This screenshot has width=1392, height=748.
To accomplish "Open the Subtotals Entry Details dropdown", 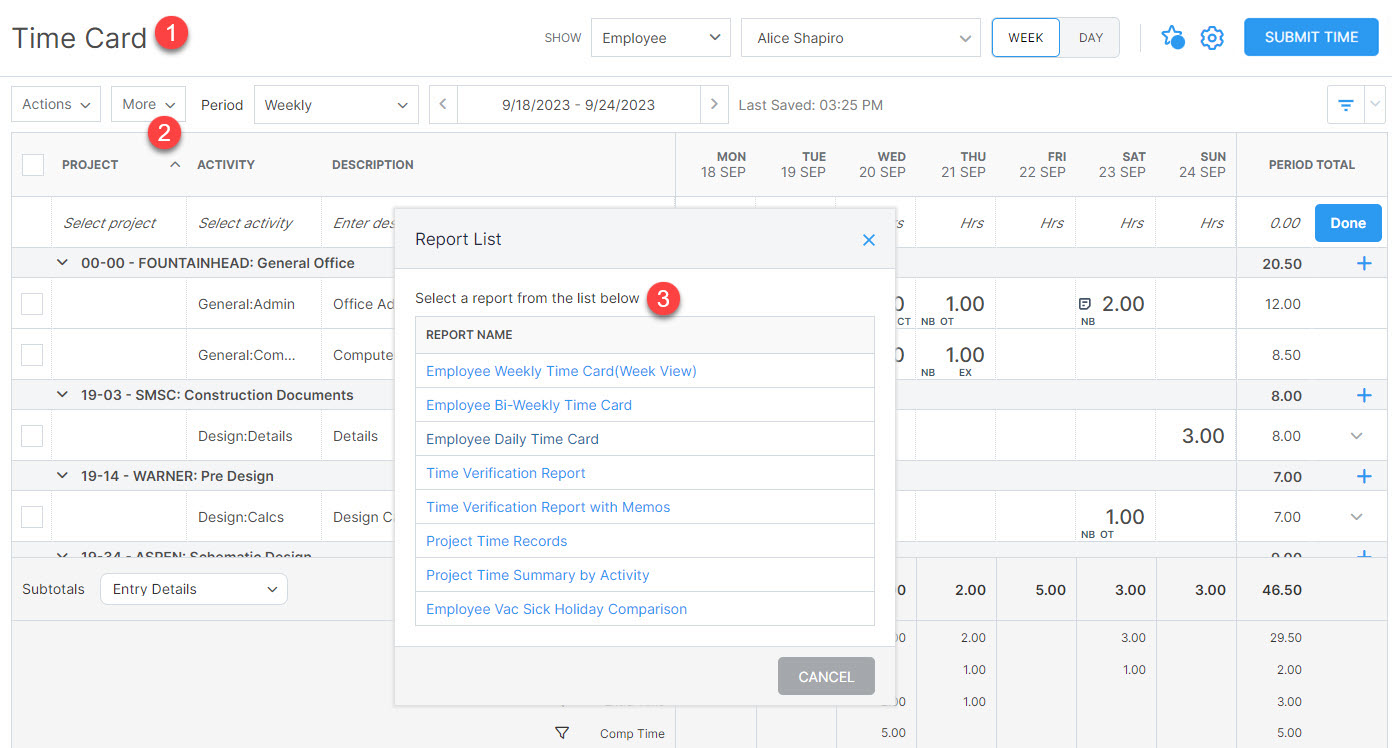I will [x=193, y=589].
